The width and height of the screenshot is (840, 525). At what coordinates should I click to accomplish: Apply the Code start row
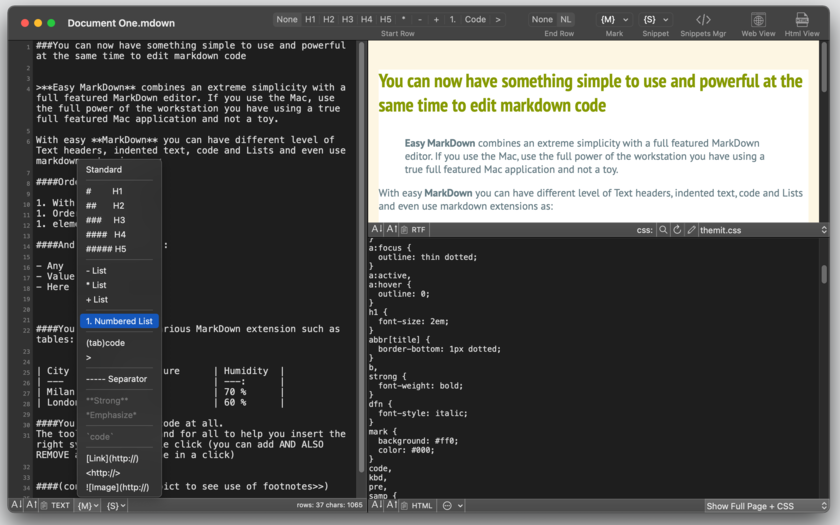(x=475, y=19)
